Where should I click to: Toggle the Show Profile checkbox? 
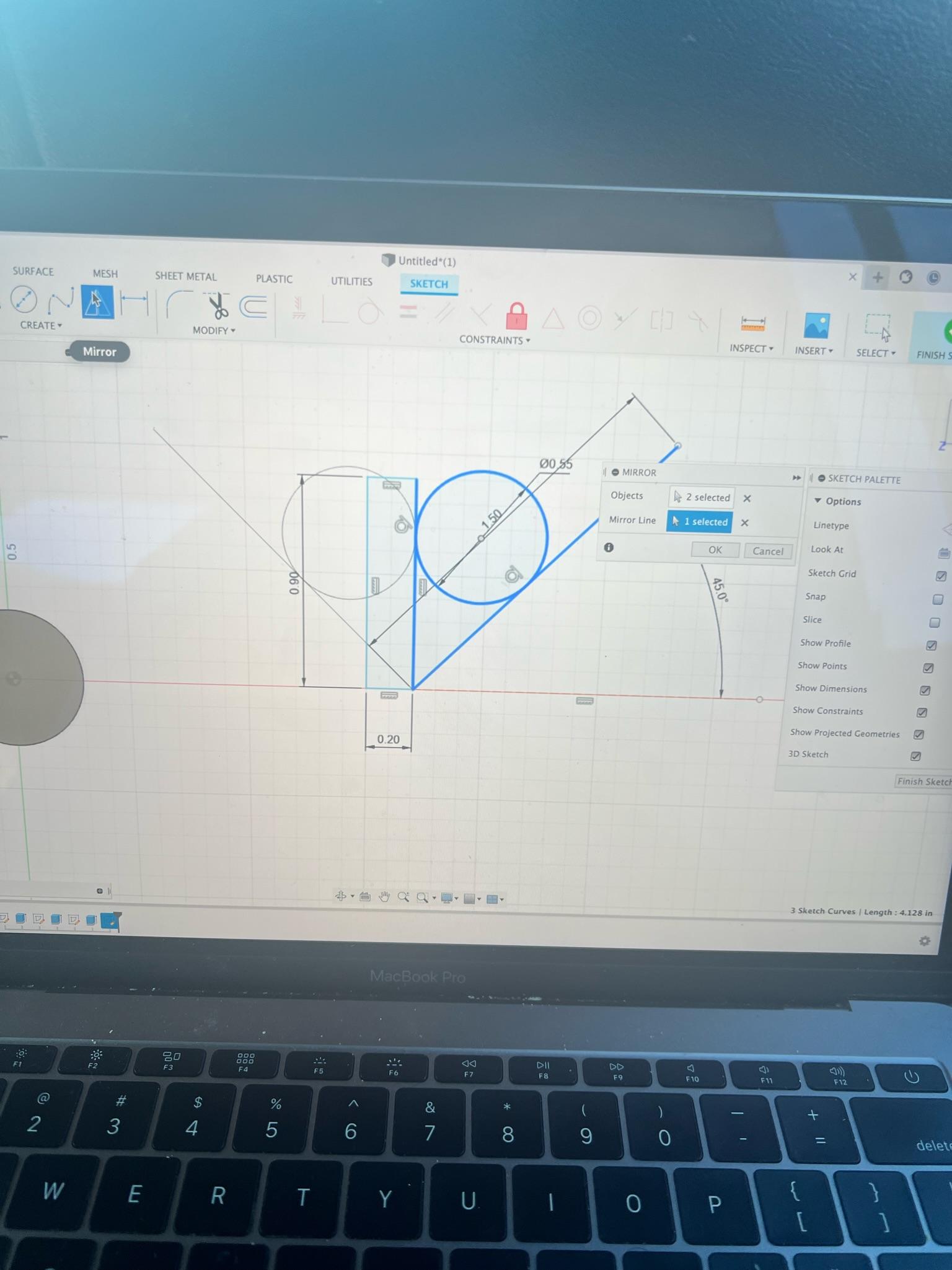(931, 645)
